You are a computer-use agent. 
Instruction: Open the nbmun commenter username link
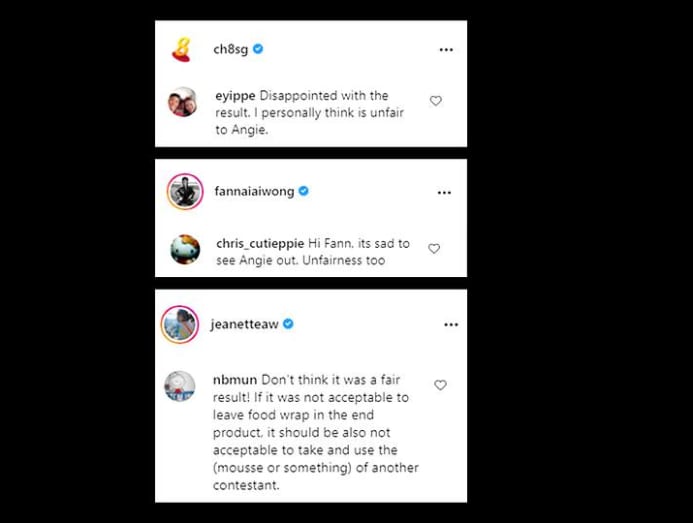pyautogui.click(x=235, y=380)
